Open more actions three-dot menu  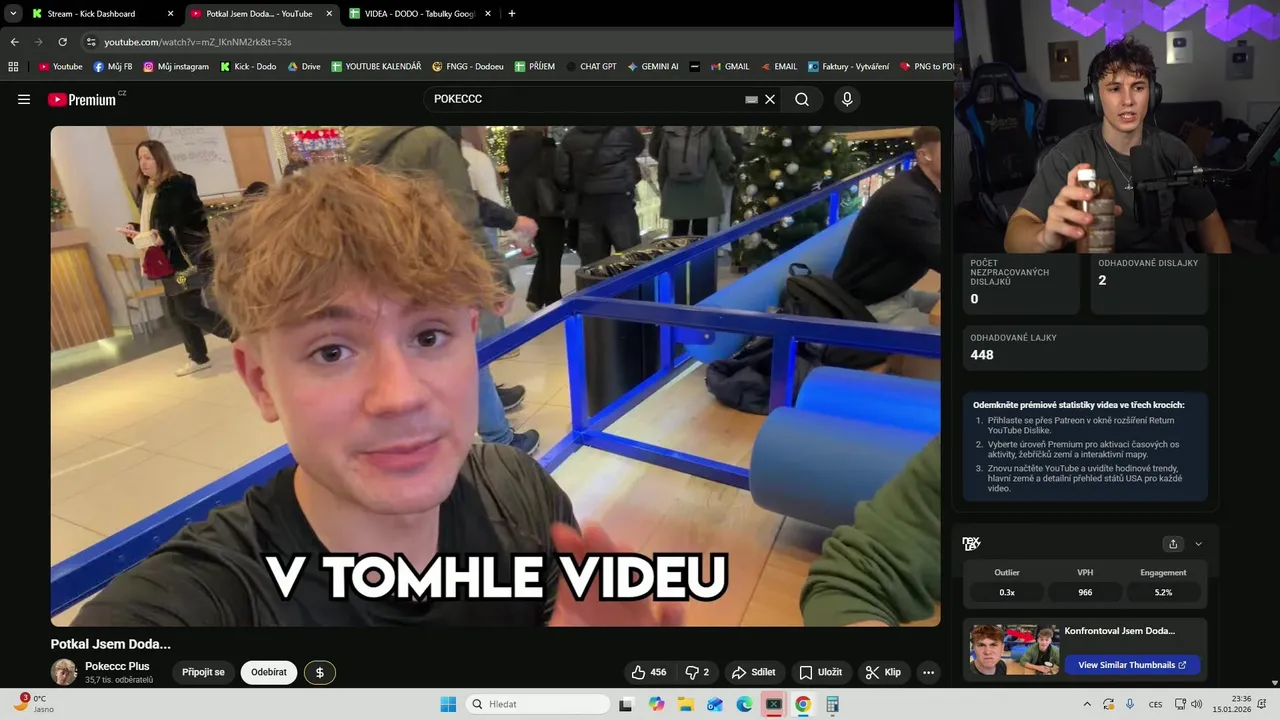(929, 672)
